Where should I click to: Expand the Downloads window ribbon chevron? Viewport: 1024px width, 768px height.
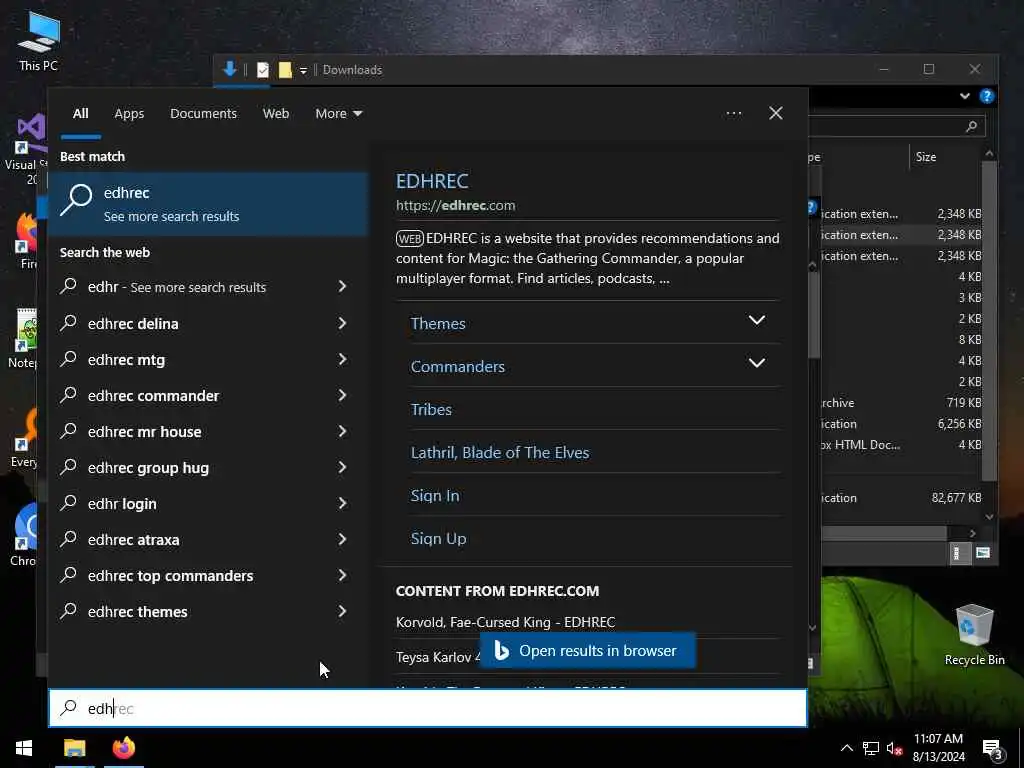click(x=965, y=96)
